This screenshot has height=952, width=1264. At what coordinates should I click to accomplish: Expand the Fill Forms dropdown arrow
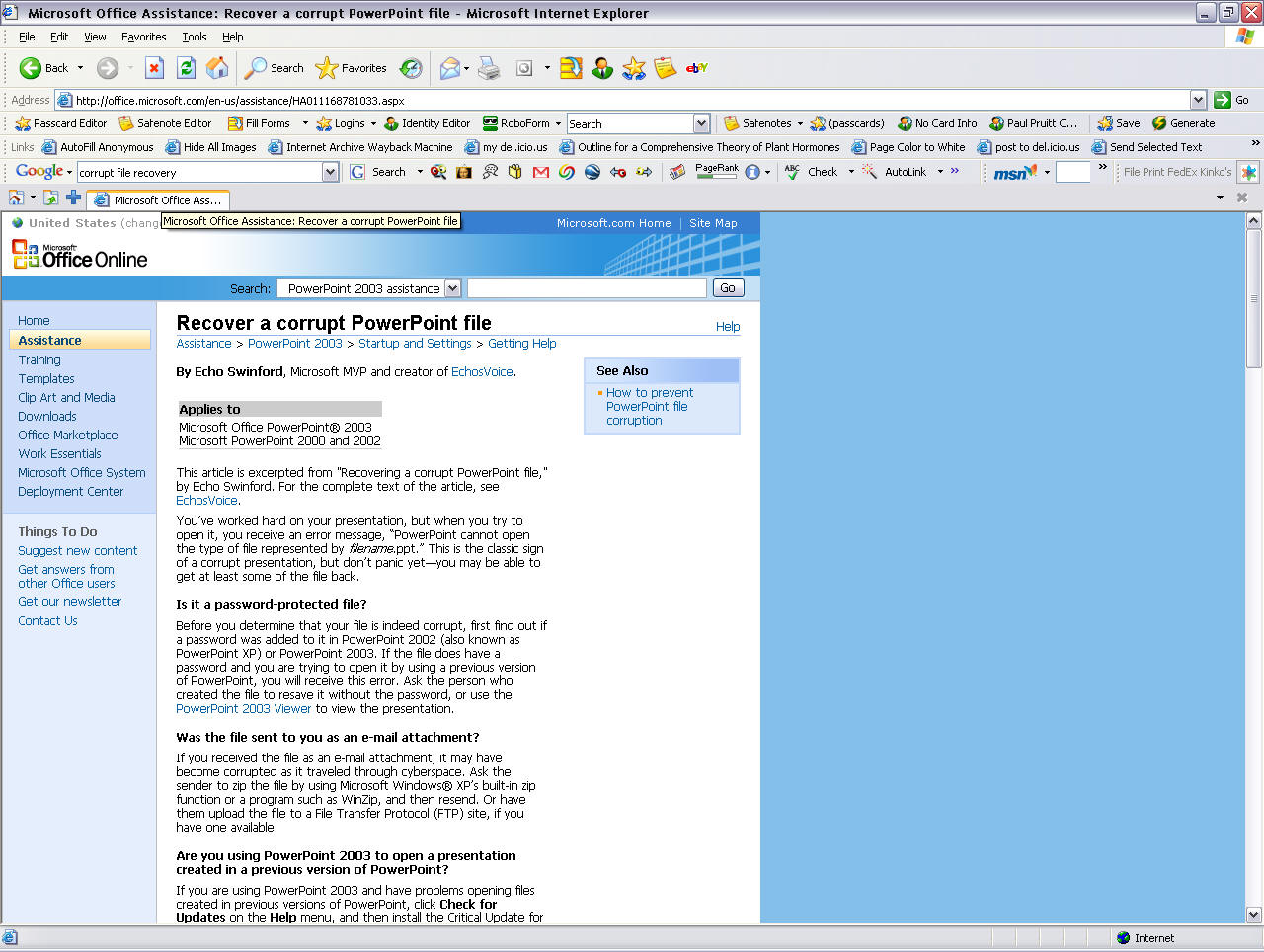coord(305,123)
